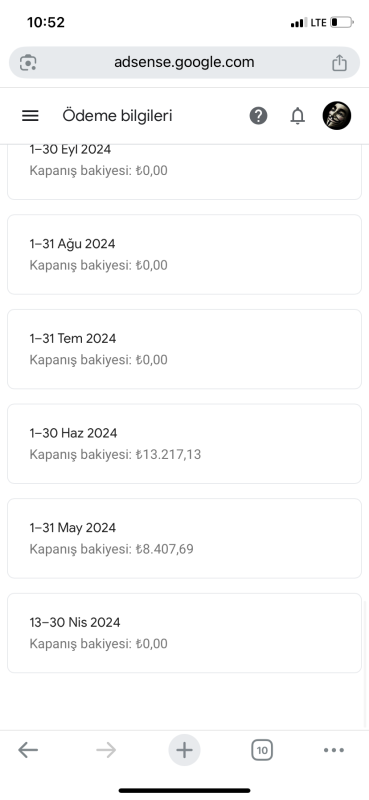Click the Ödeme bilgileri page title

point(117,116)
